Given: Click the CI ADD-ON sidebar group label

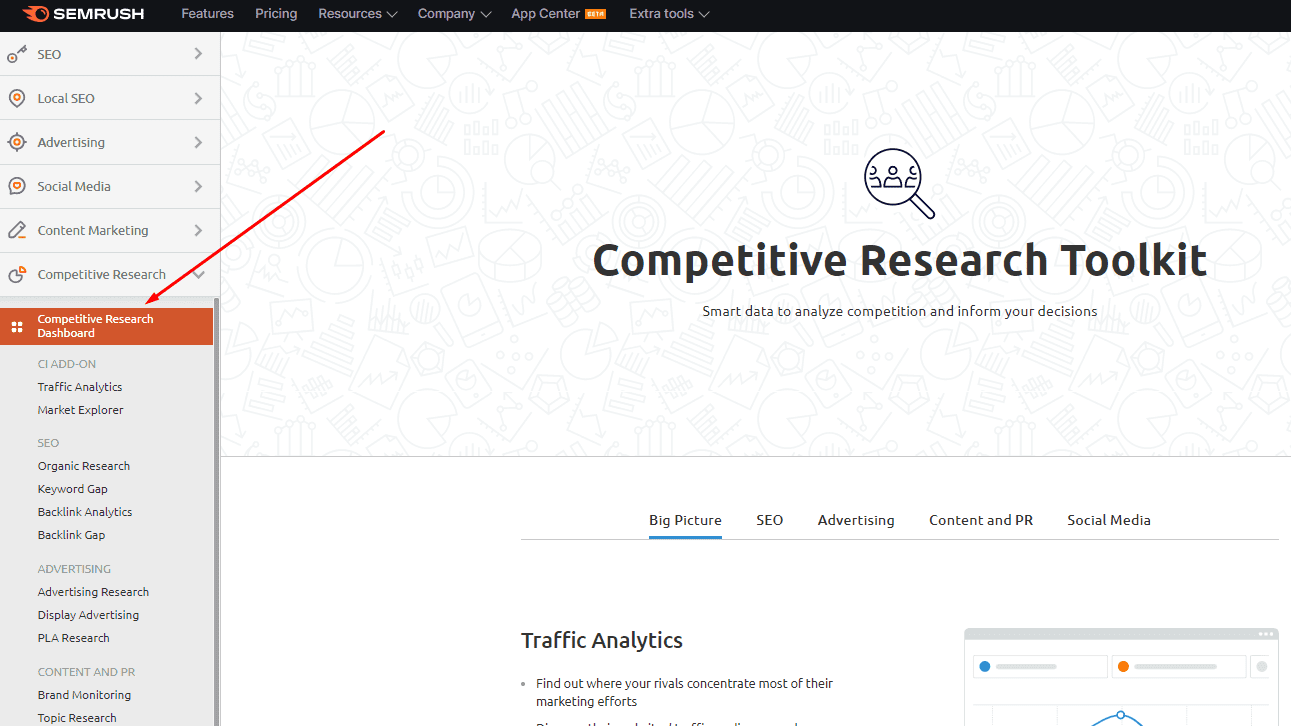Looking at the screenshot, I should [x=67, y=364].
